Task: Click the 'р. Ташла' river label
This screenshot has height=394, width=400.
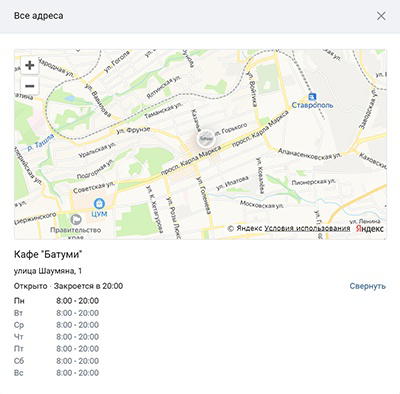Action: [40, 143]
